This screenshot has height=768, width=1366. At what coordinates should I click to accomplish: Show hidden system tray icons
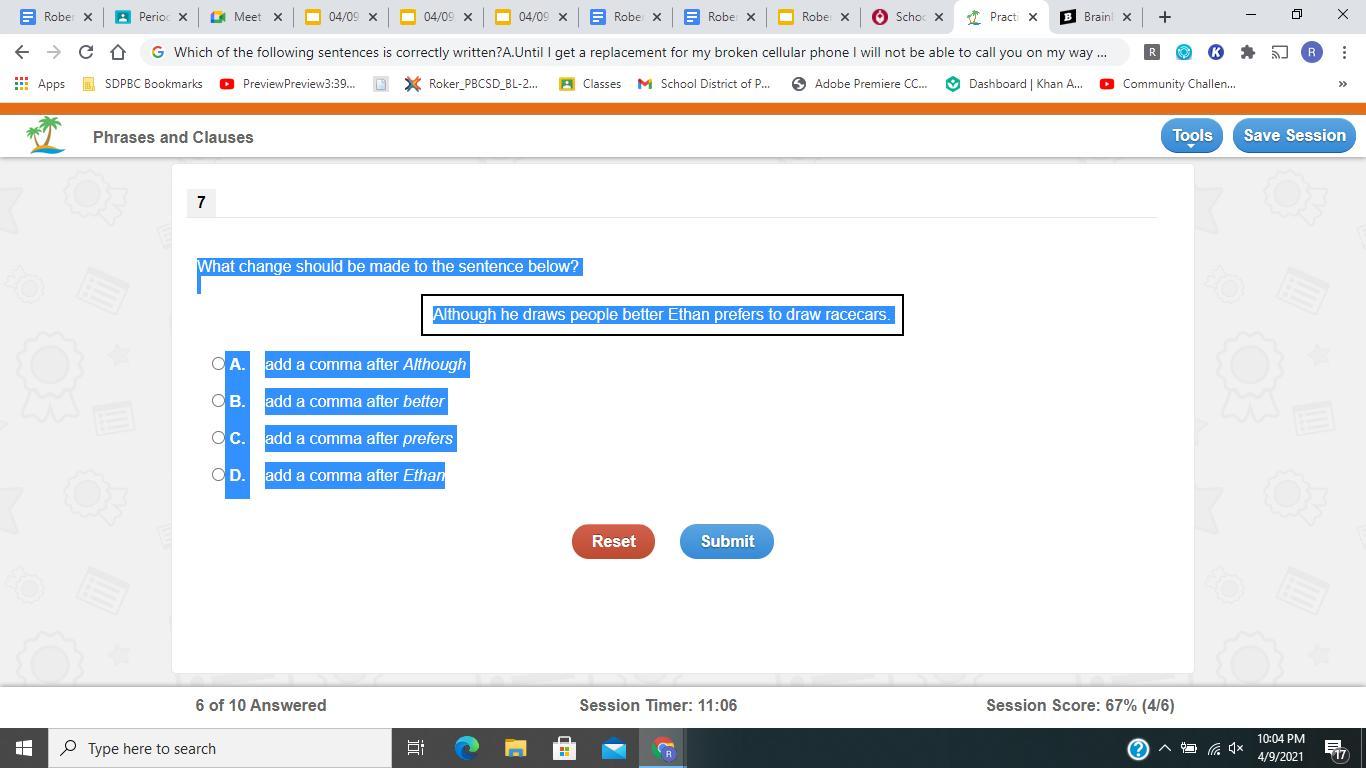point(1164,748)
